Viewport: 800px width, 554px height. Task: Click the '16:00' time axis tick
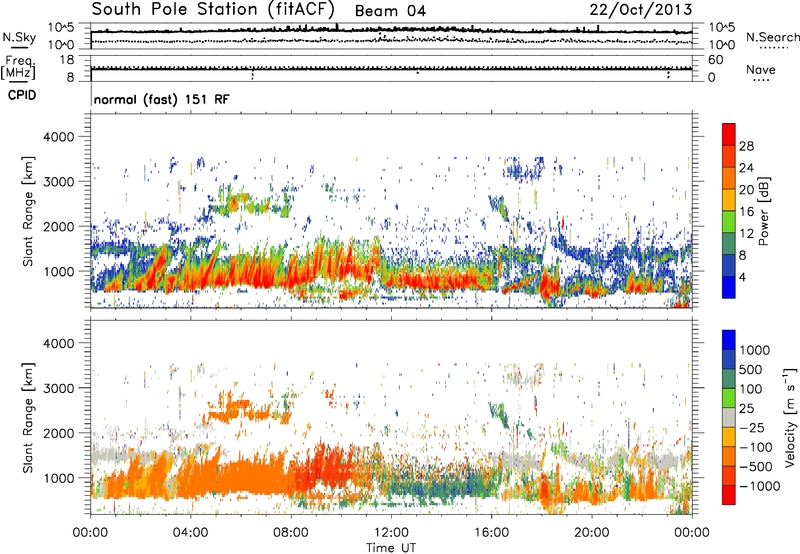coord(491,533)
